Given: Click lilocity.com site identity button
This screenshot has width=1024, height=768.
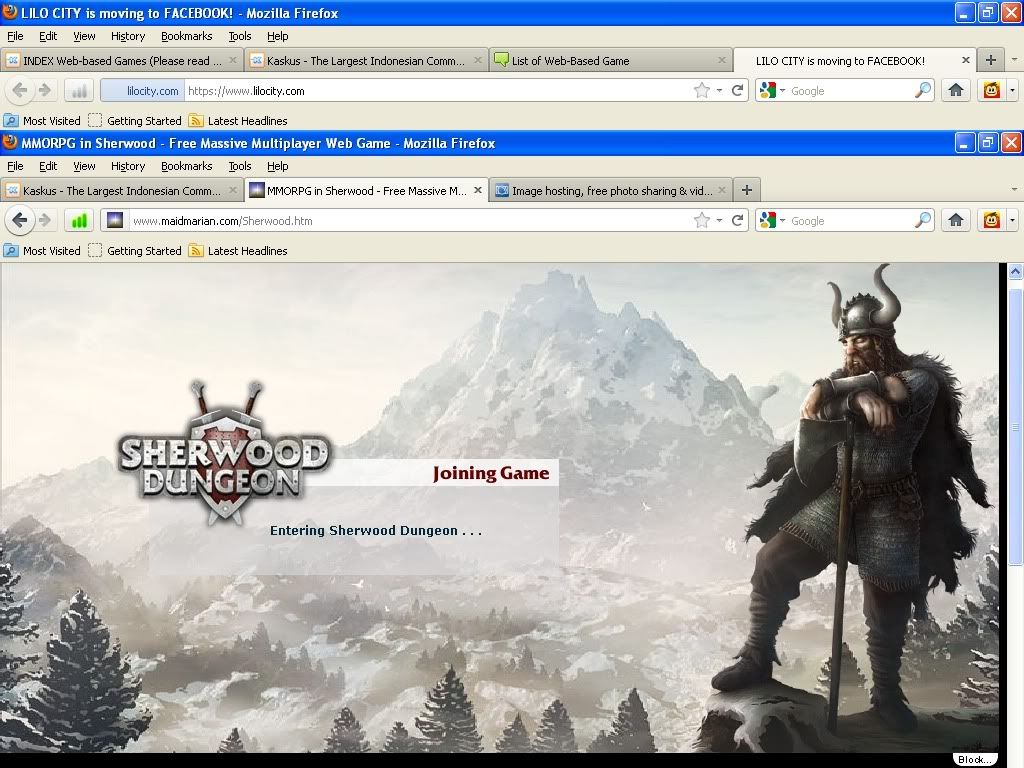Looking at the screenshot, I should click(x=143, y=91).
